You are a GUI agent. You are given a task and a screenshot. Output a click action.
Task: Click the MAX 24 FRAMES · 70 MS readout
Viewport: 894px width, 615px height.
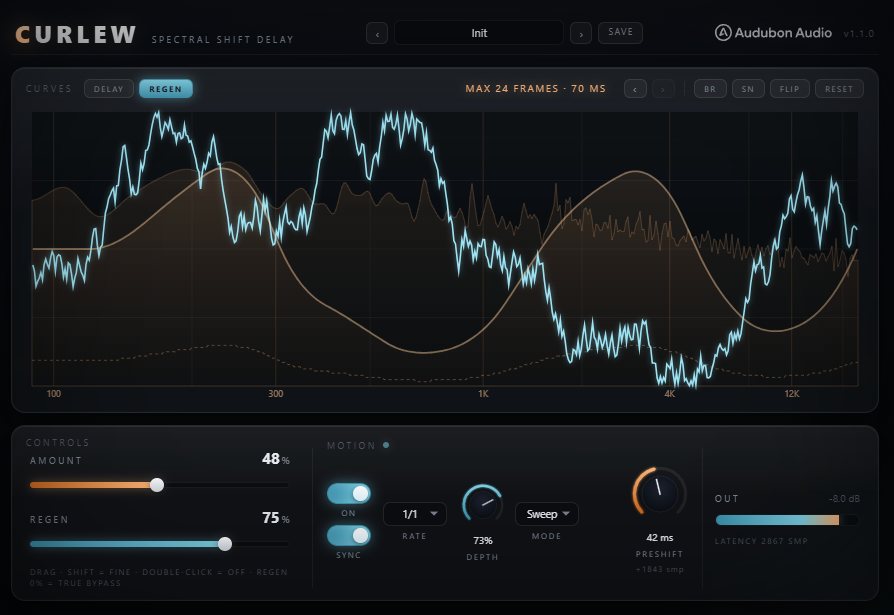pyautogui.click(x=535, y=89)
